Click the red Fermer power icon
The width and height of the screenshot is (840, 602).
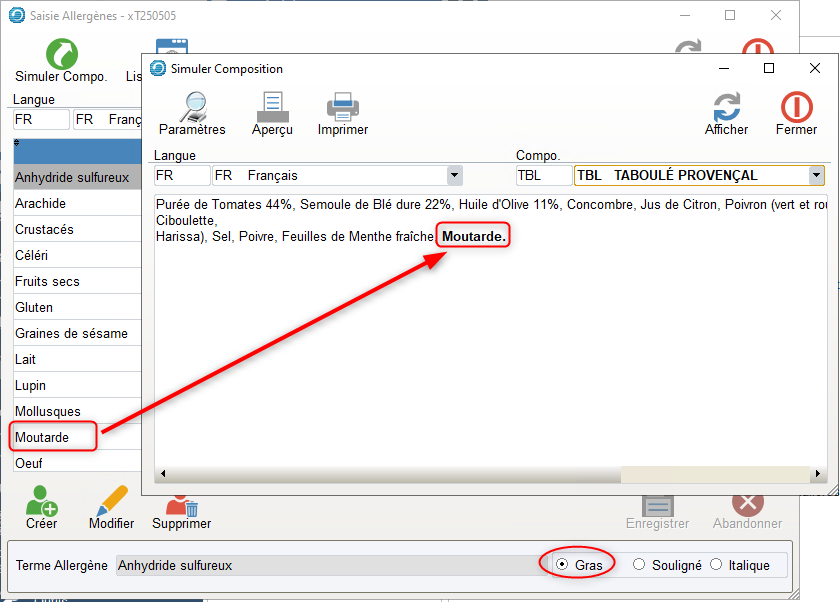coord(796,106)
